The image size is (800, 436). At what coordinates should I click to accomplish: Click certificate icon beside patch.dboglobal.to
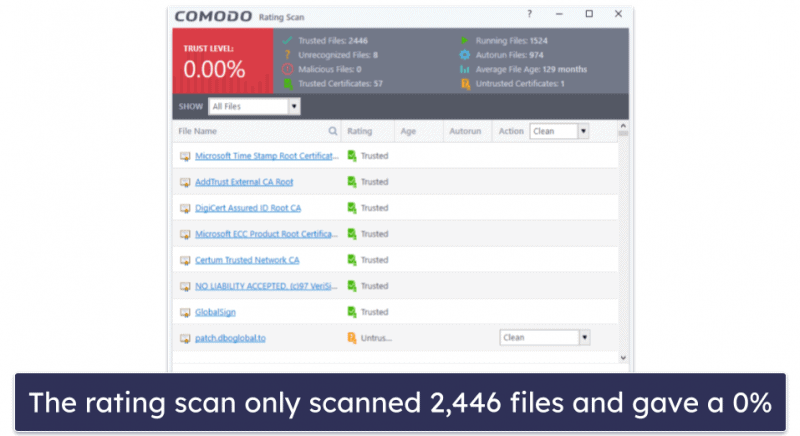click(185, 338)
